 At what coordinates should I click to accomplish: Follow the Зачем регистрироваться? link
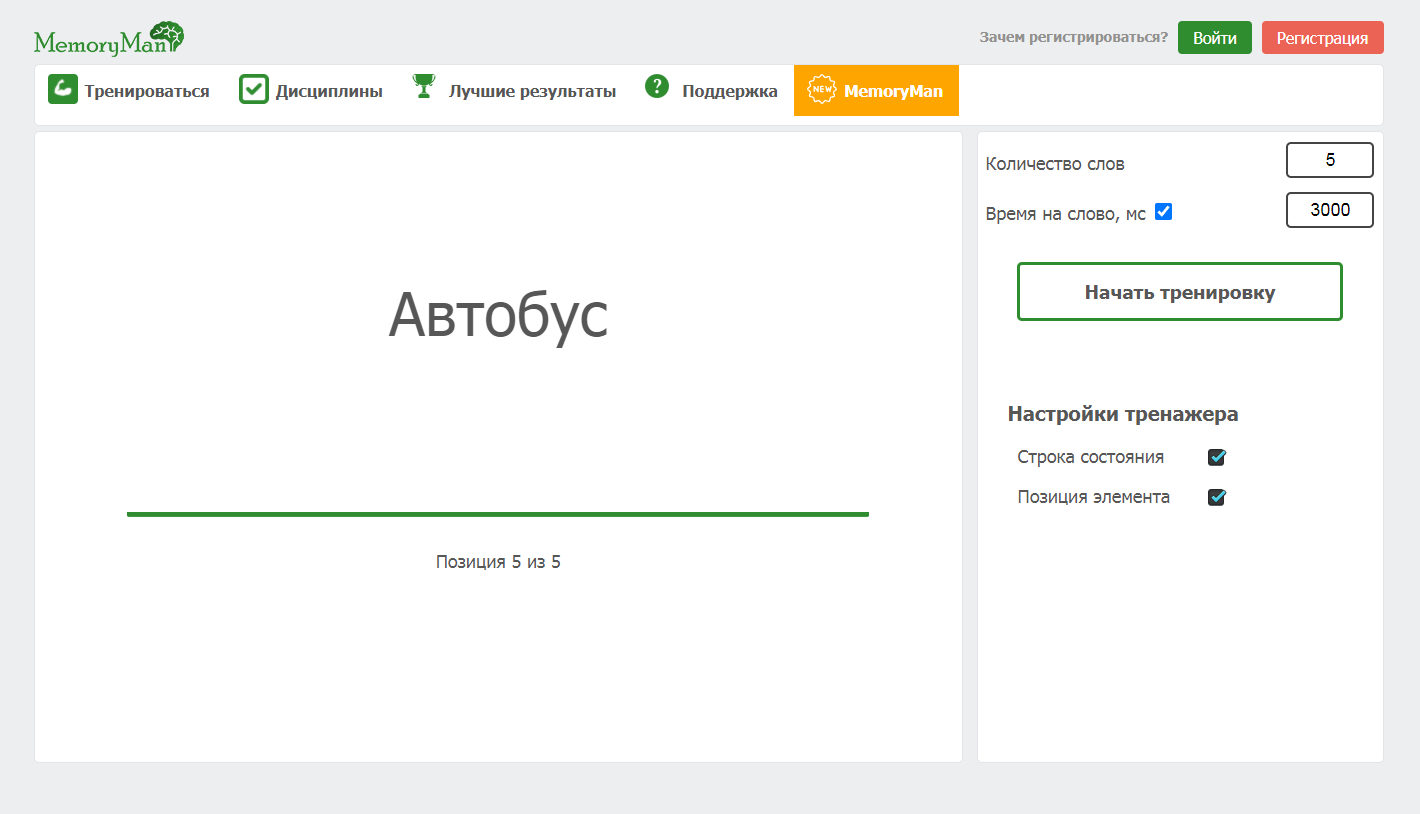tap(1074, 38)
